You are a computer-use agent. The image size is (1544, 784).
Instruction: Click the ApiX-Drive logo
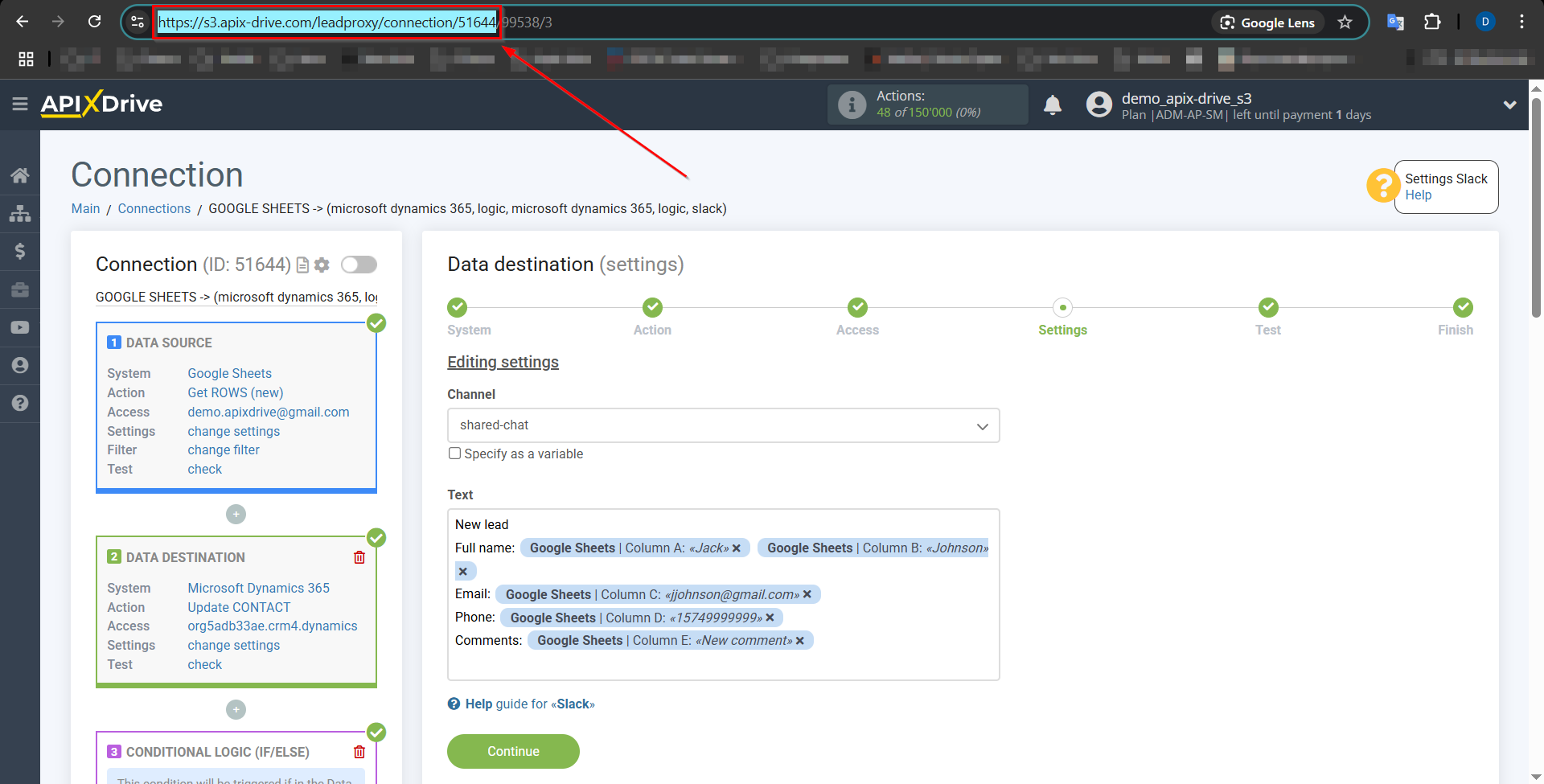click(102, 104)
